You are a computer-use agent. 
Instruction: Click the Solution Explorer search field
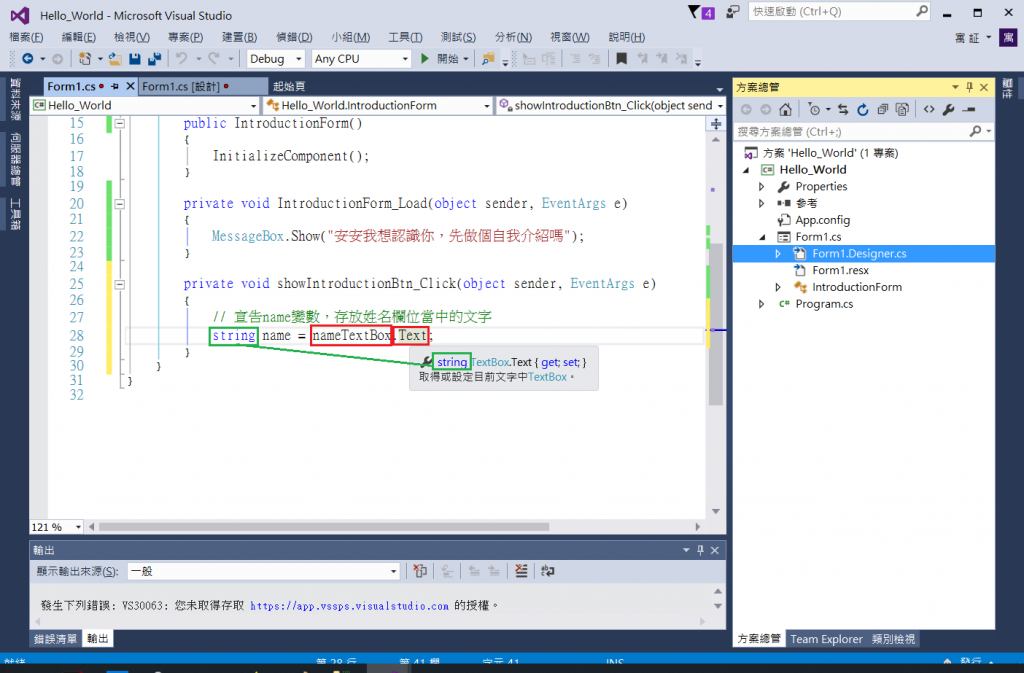[x=852, y=132]
